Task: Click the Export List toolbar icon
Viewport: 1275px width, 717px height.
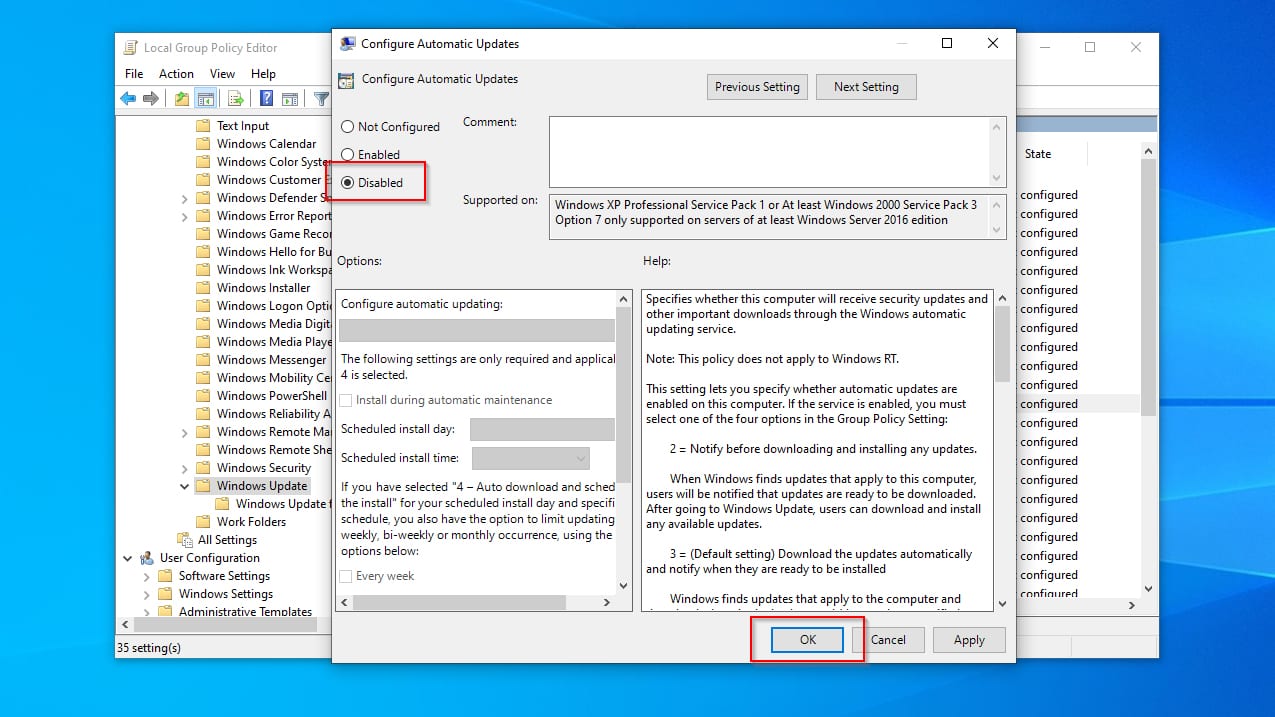Action: (x=236, y=98)
